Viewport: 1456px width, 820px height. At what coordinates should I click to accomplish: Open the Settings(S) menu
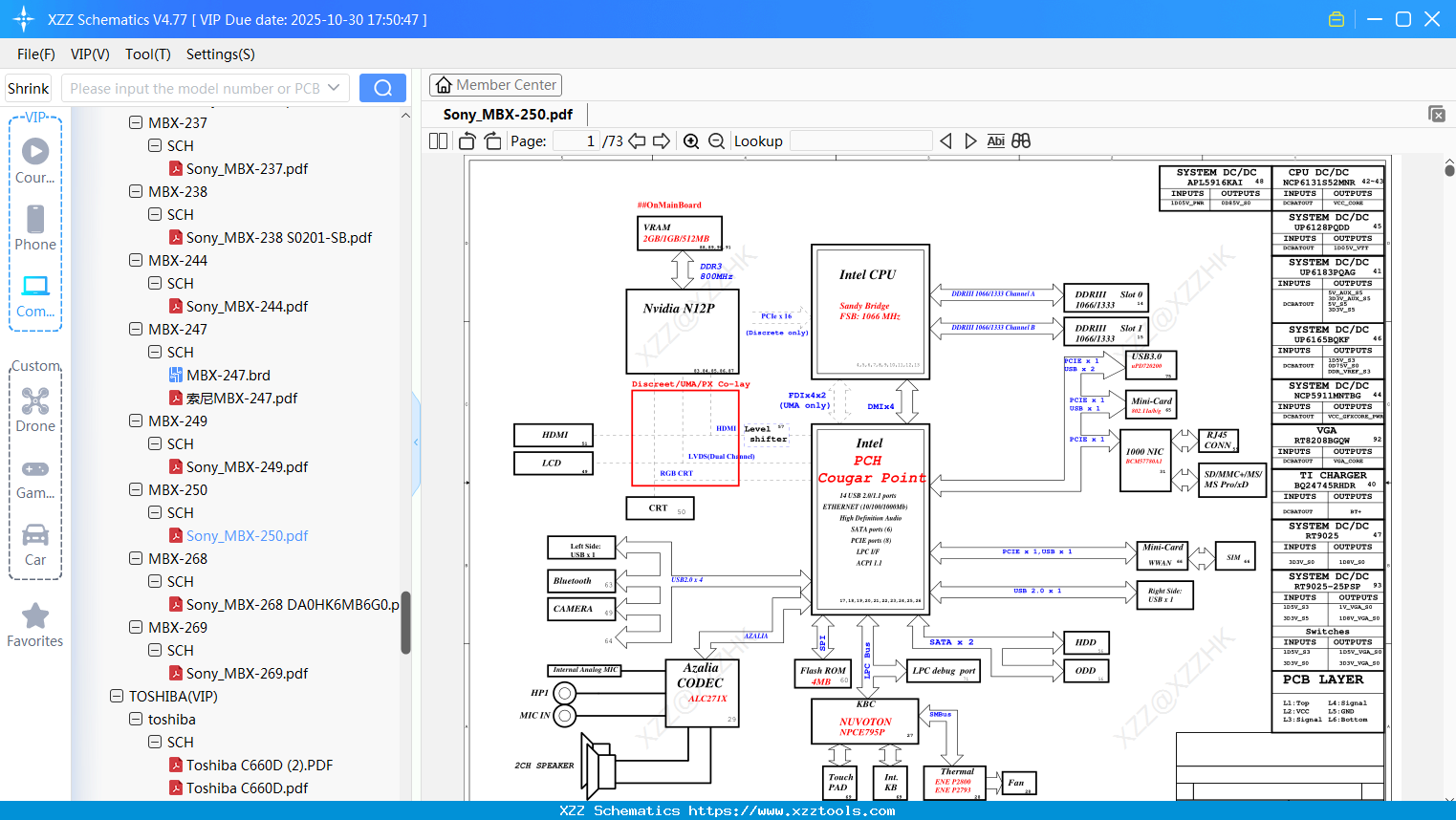pos(220,54)
